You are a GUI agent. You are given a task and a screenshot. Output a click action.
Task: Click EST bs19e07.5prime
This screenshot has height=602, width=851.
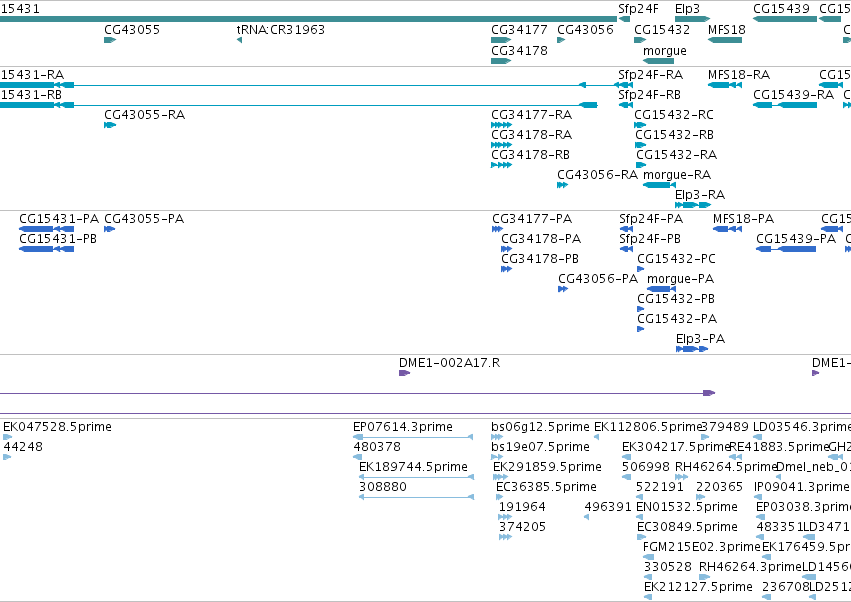540,447
